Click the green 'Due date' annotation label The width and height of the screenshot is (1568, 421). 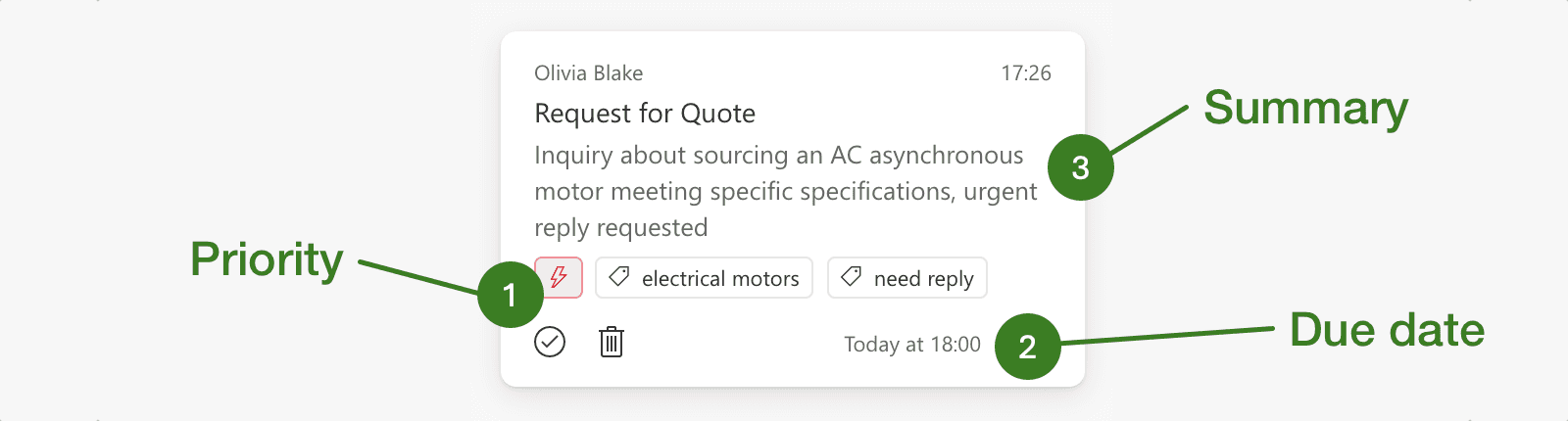coord(1387,330)
